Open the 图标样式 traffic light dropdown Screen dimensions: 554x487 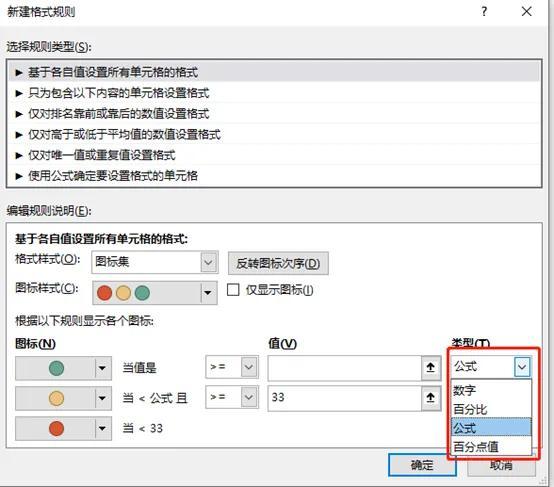pos(155,293)
